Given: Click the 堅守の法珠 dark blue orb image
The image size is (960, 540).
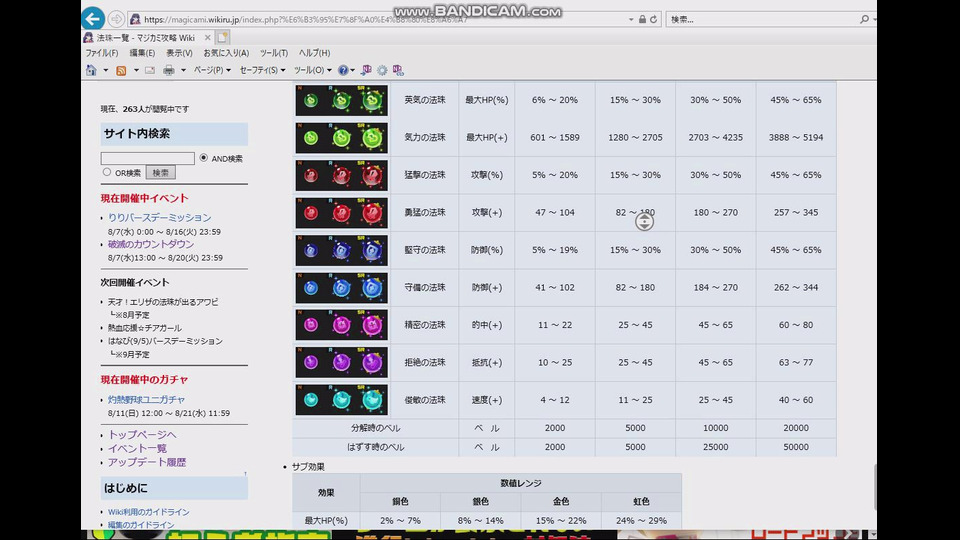Looking at the screenshot, I should [342, 250].
